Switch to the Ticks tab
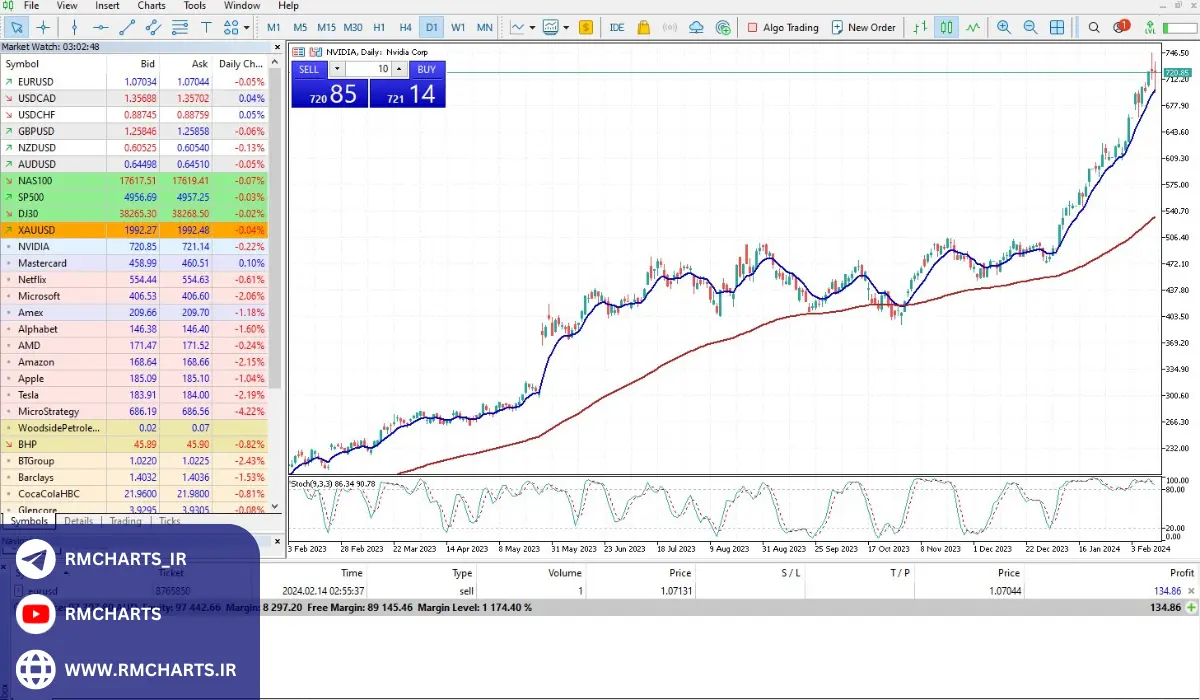 [x=170, y=521]
